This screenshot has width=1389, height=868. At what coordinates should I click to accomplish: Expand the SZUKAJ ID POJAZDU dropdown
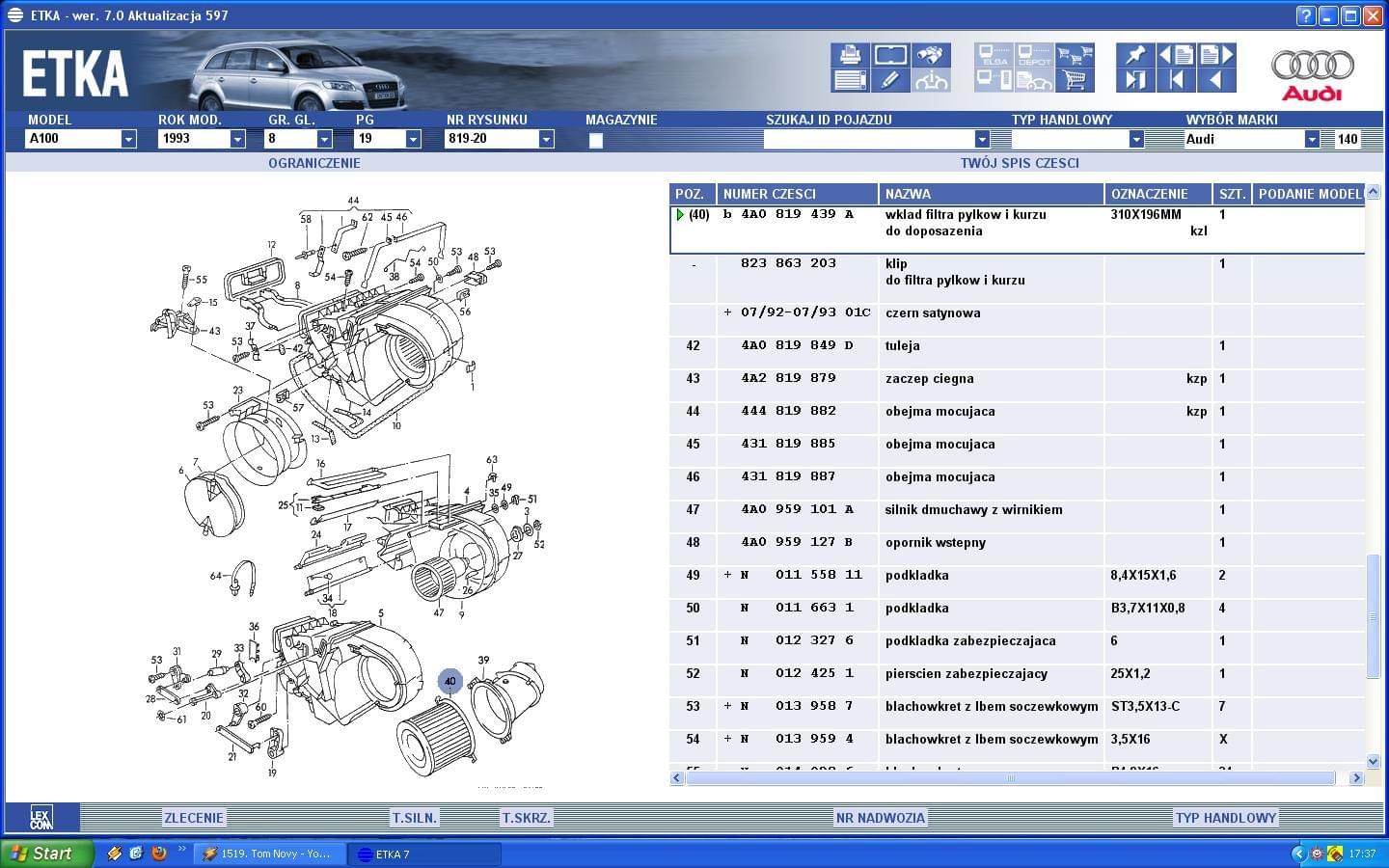coord(982,139)
